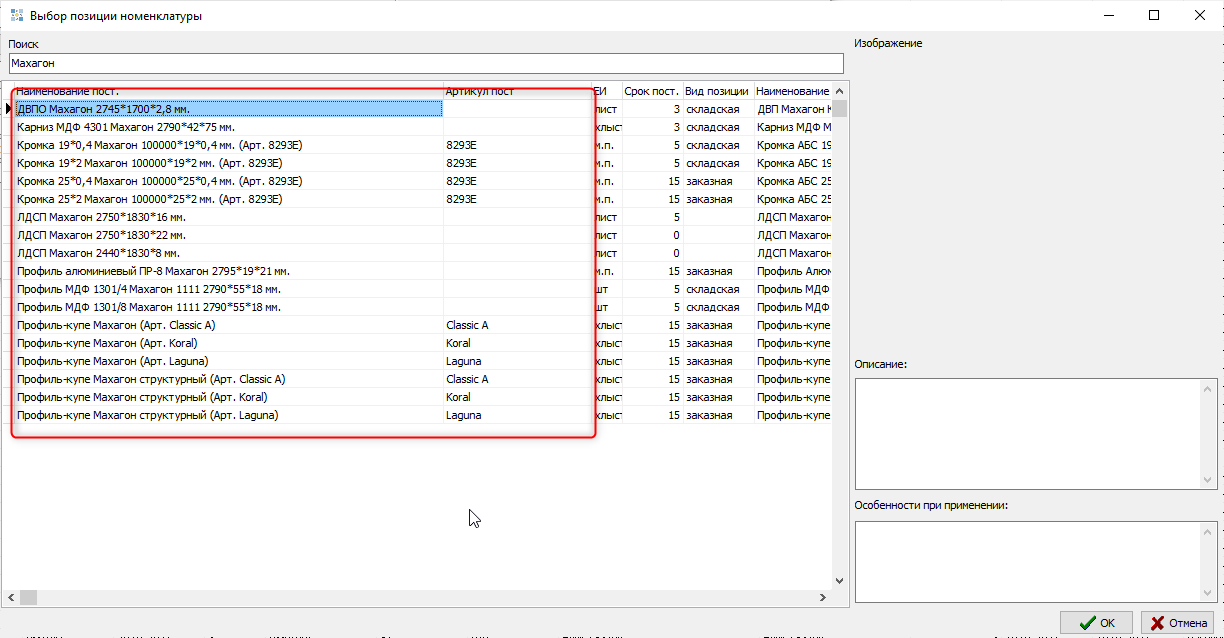Choose the Профиль алюминиевый ПР-8 Махагон row
The width and height of the screenshot is (1224, 638).
point(228,271)
